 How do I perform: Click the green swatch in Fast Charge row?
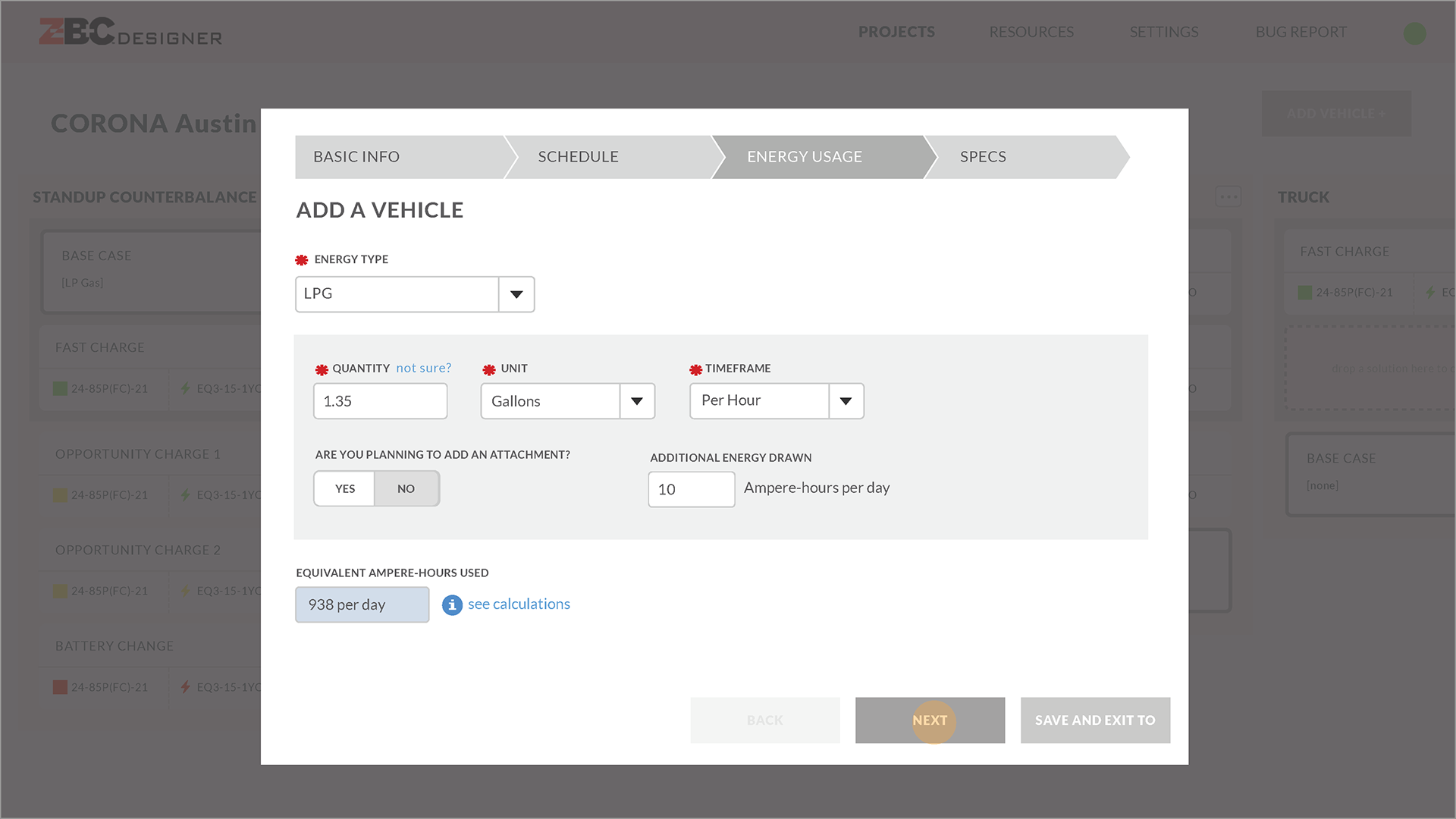coord(60,389)
